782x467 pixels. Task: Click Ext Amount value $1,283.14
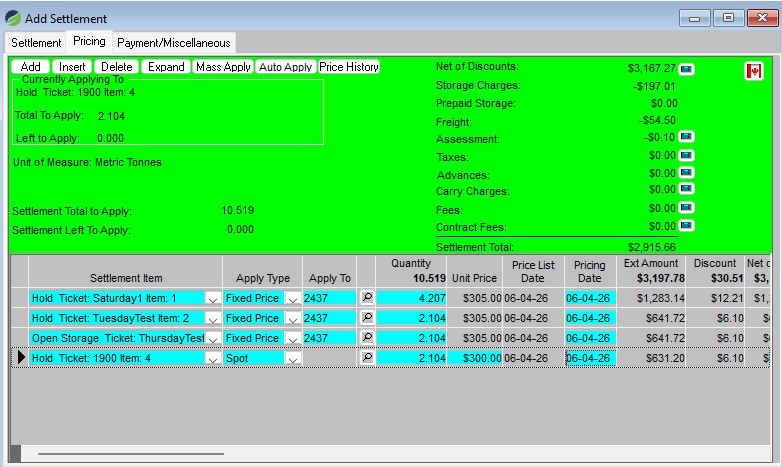tap(660, 298)
